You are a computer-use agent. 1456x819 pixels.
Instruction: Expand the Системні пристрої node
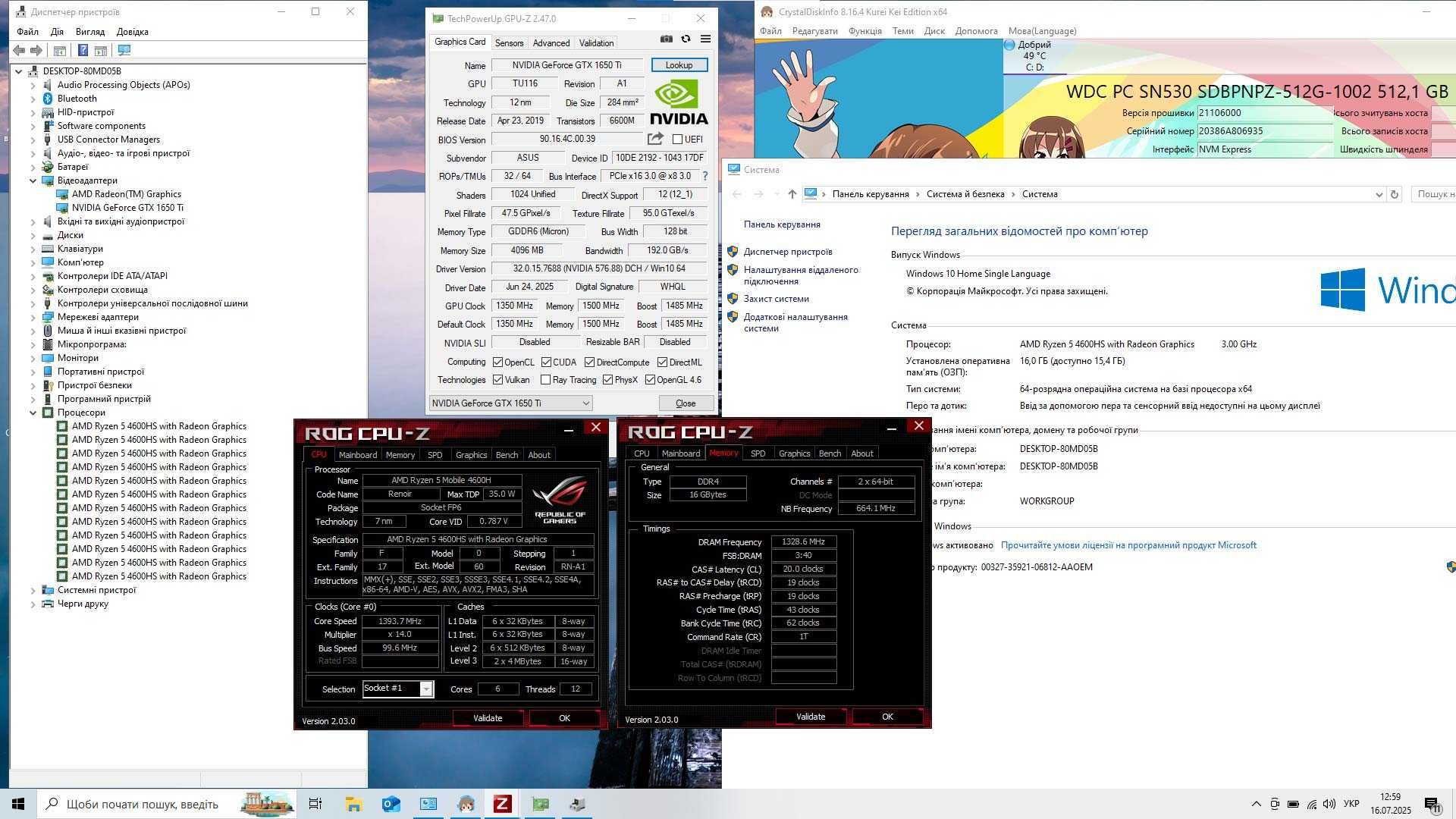(33, 590)
